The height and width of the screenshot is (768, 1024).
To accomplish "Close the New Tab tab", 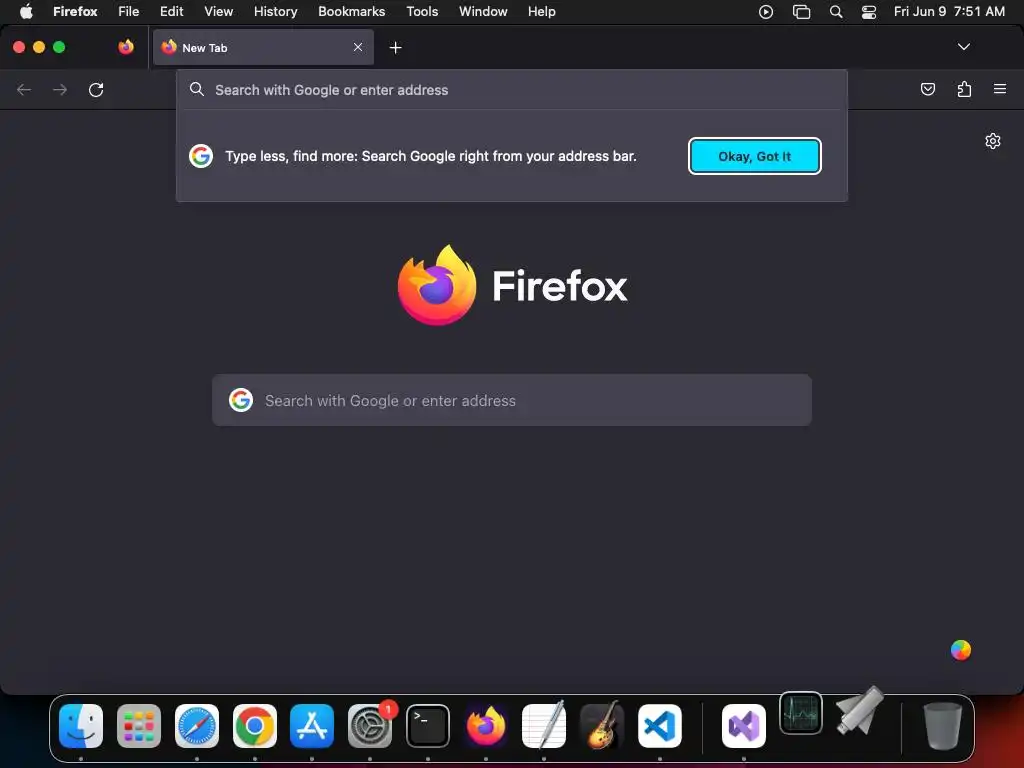I will tap(358, 47).
